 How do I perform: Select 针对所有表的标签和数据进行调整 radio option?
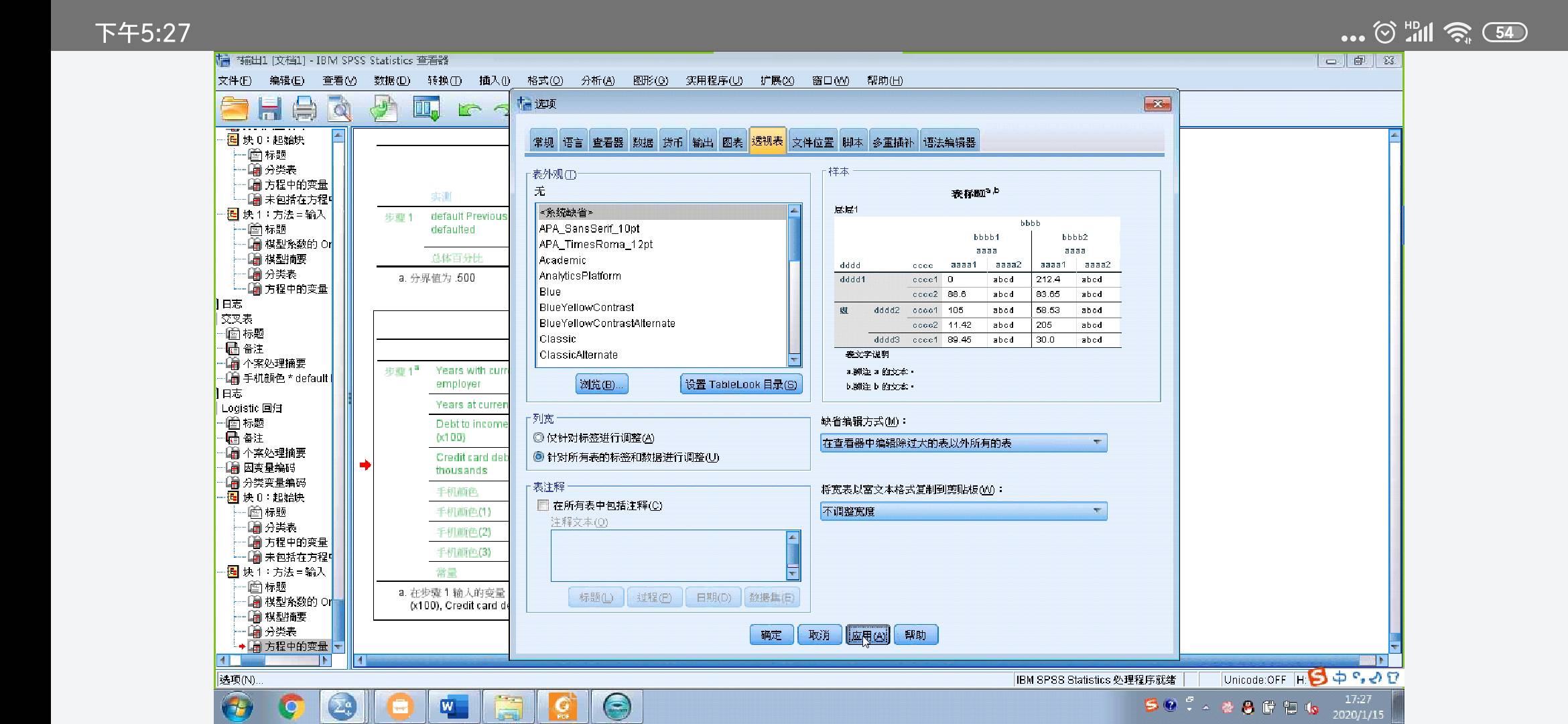(539, 457)
